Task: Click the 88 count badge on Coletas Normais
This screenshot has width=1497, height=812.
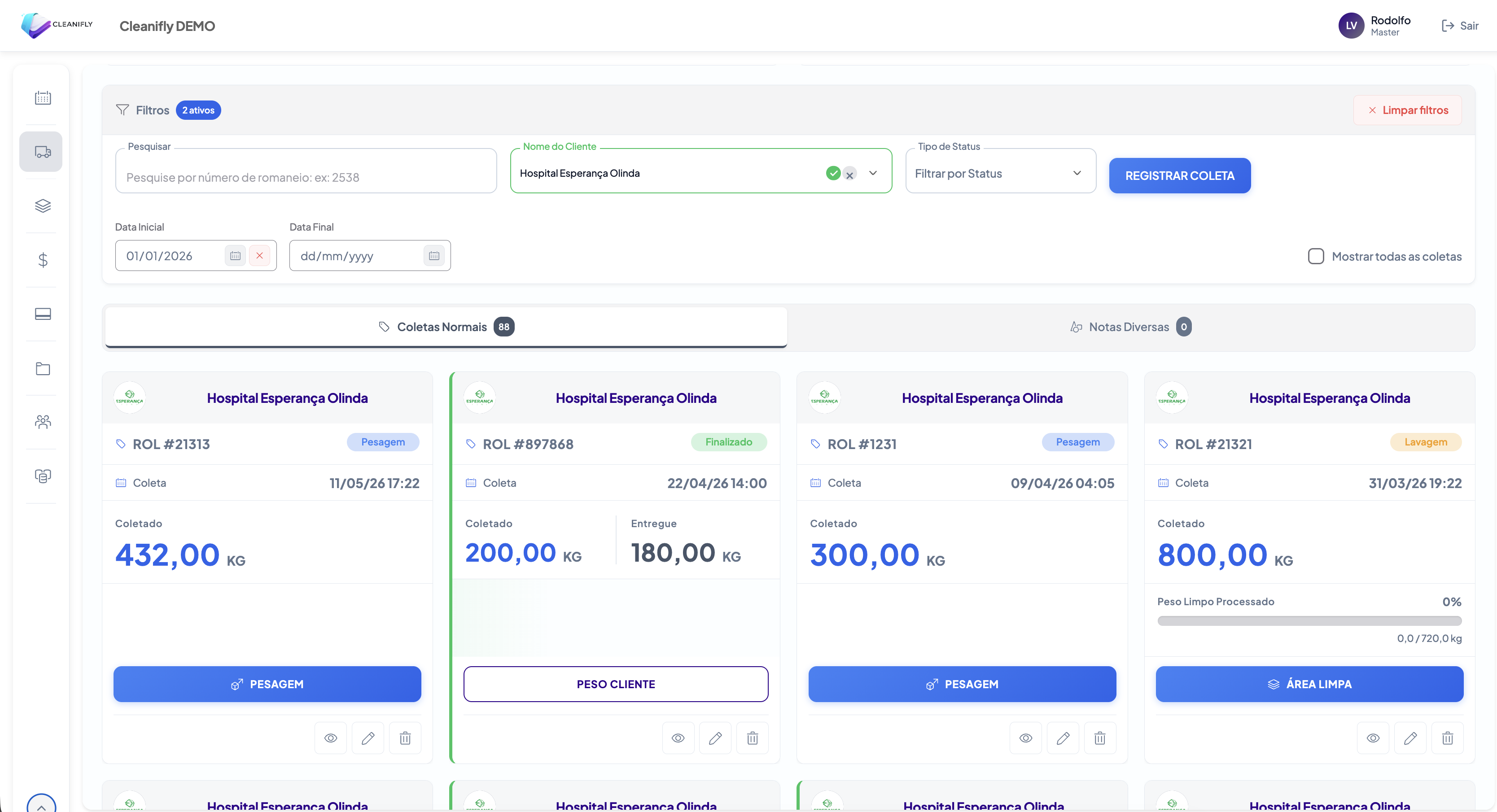Action: tap(504, 327)
